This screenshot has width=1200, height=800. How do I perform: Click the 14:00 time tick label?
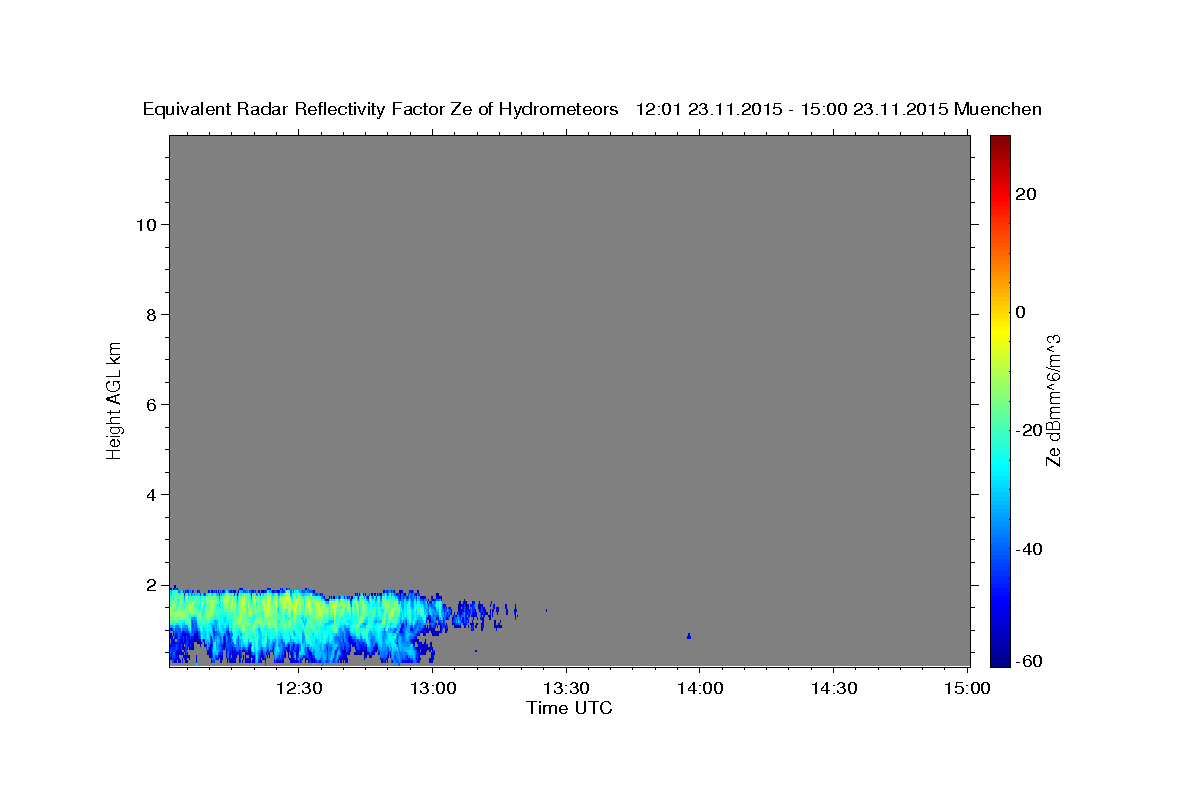[x=699, y=688]
